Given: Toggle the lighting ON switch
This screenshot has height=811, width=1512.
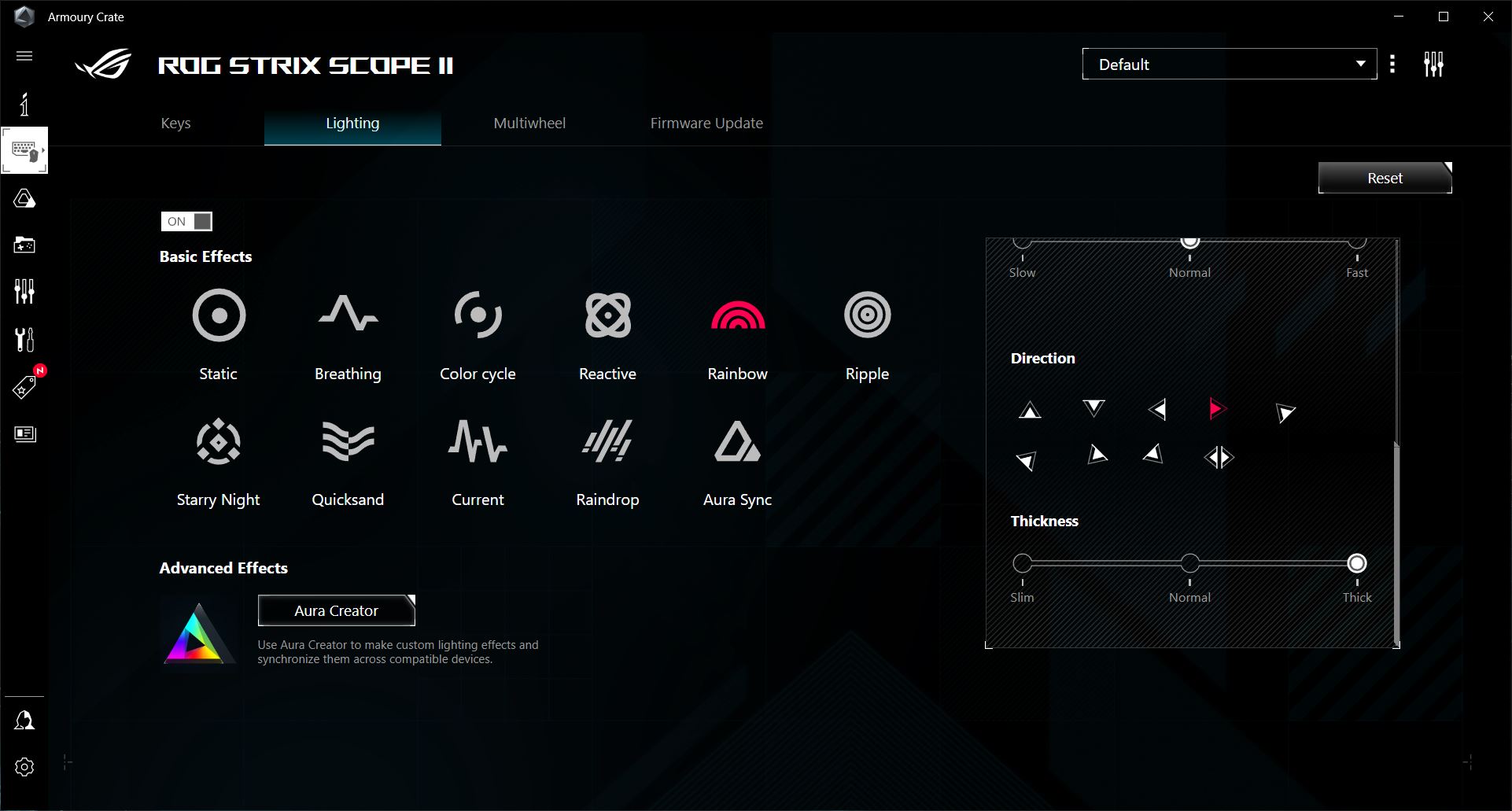Looking at the screenshot, I should [x=186, y=222].
